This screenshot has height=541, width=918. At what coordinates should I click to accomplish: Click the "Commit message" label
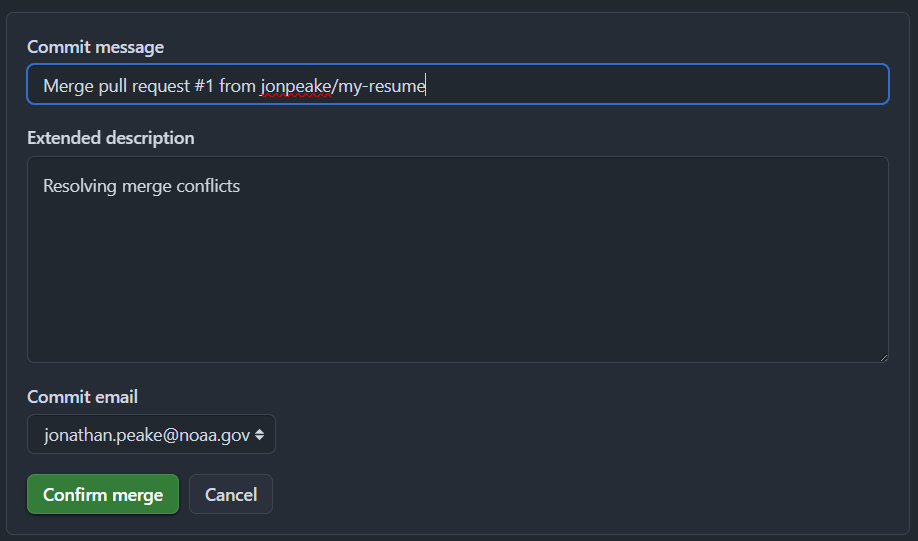pos(95,47)
